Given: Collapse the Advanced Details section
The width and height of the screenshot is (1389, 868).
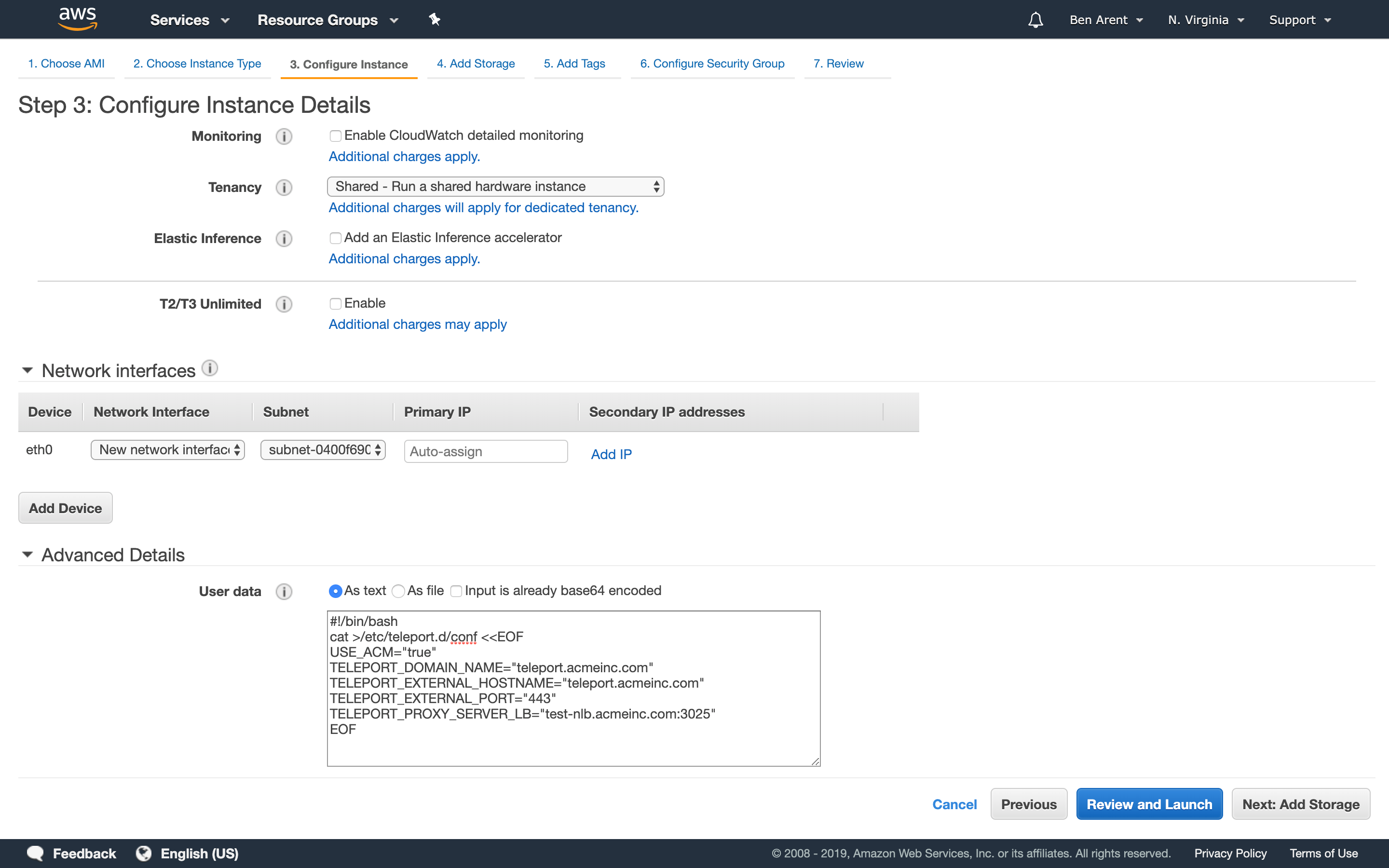Looking at the screenshot, I should click(27, 555).
